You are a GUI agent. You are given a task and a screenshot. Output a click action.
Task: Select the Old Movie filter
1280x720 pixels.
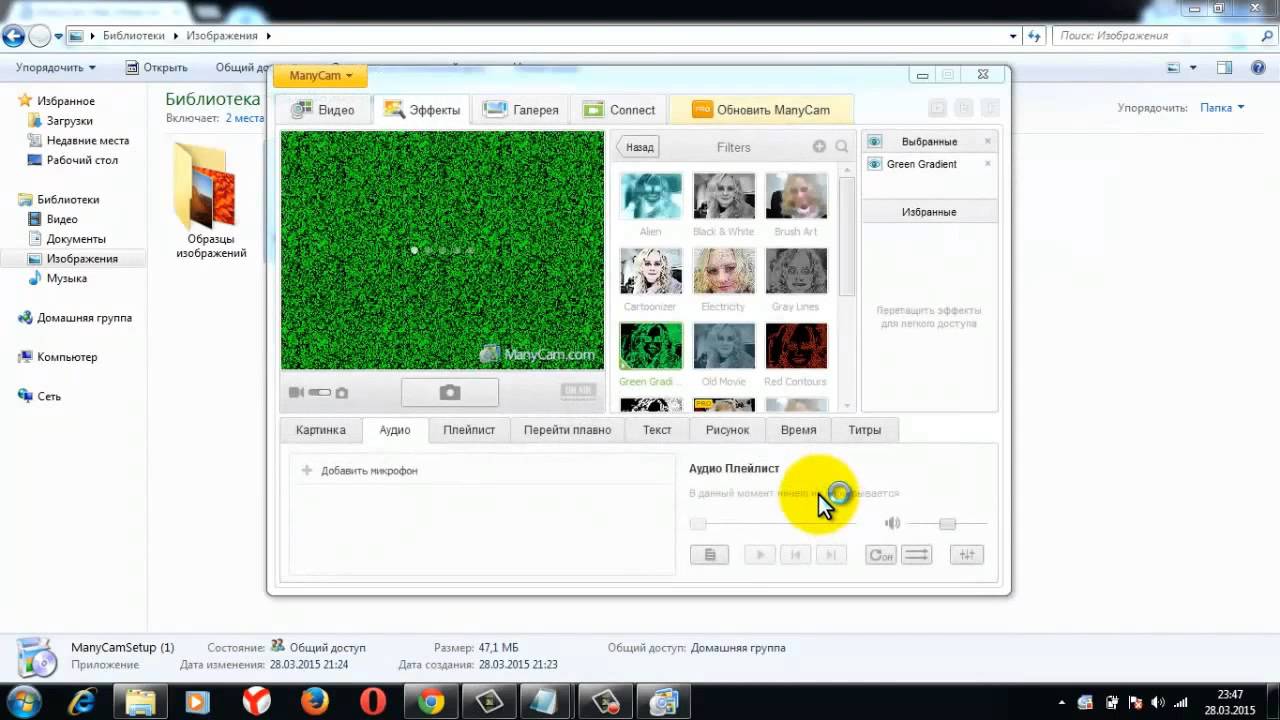(723, 346)
